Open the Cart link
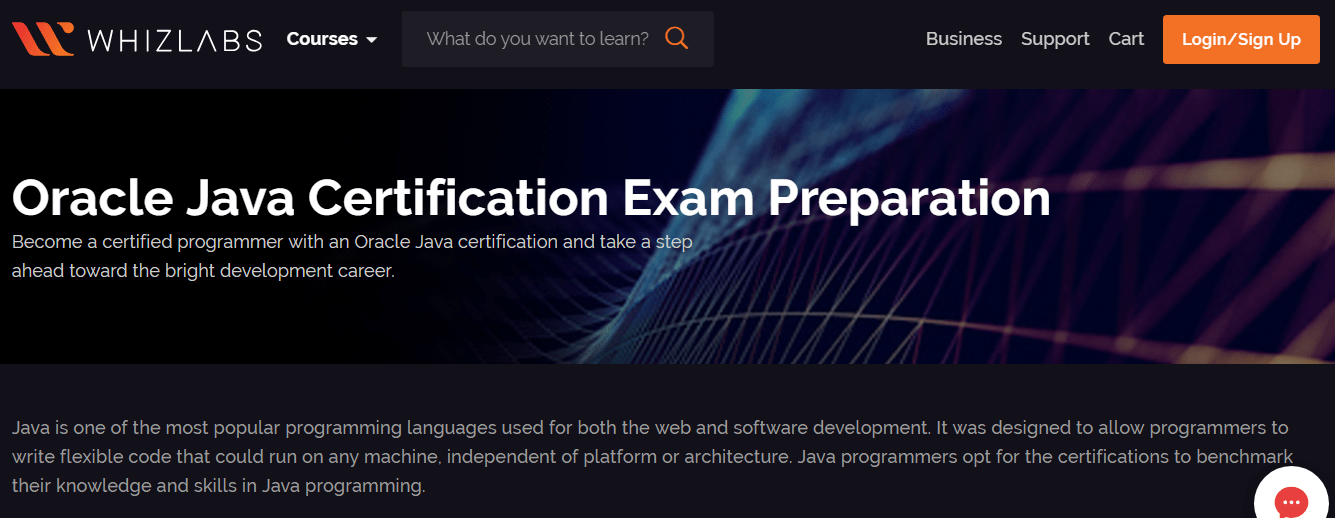The image size is (1335, 518). click(1126, 39)
